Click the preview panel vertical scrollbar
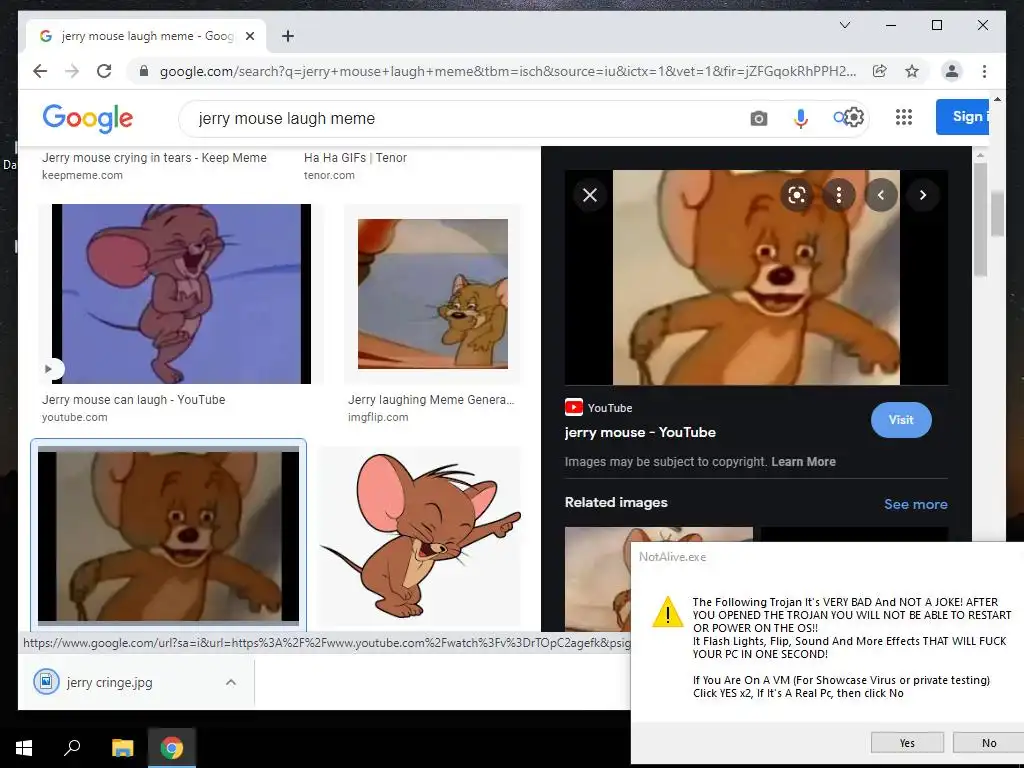 click(980, 219)
